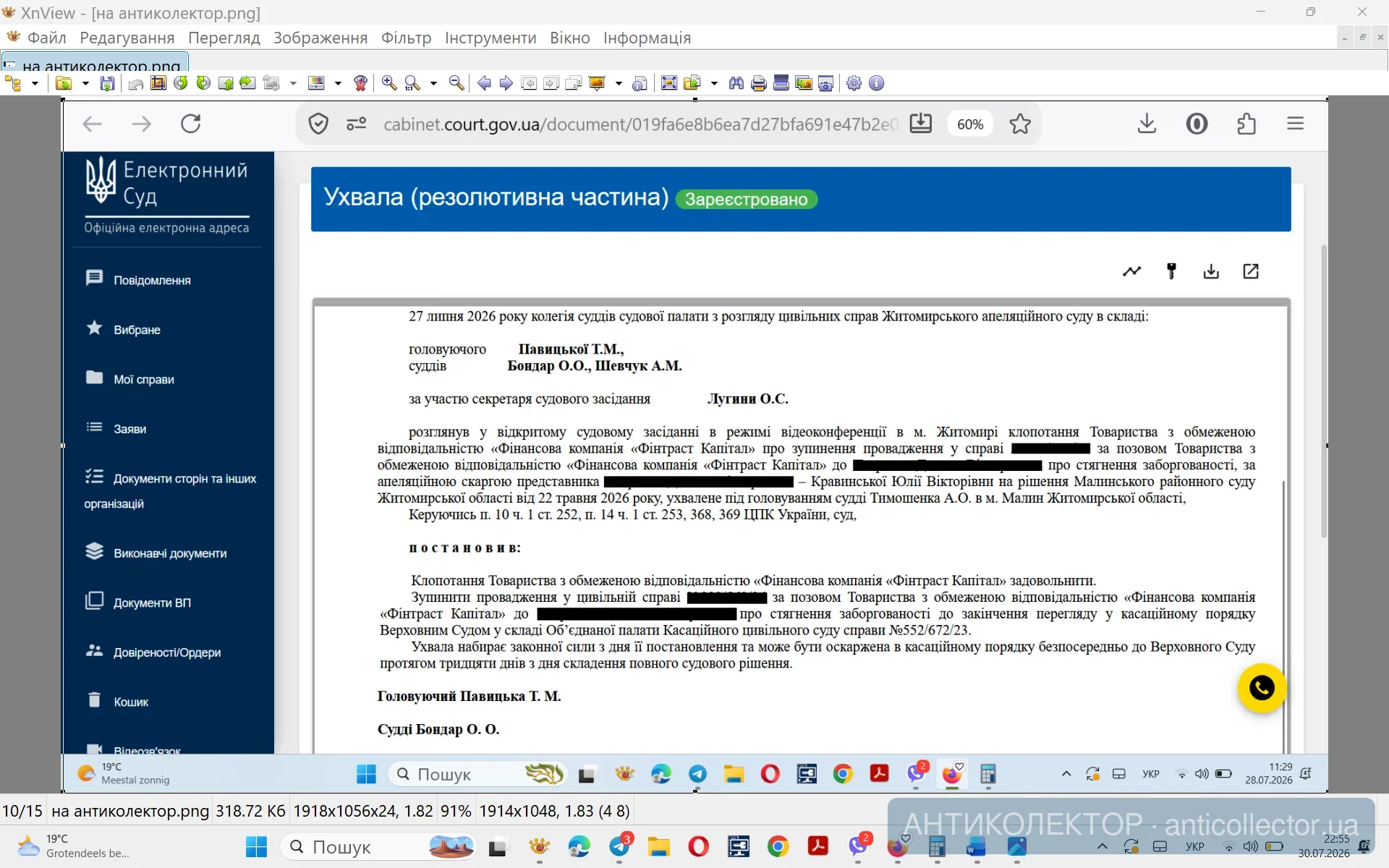Viewport: 1389px width, 868px height.
Task: Select the Crop tool icon
Action: click(x=158, y=83)
